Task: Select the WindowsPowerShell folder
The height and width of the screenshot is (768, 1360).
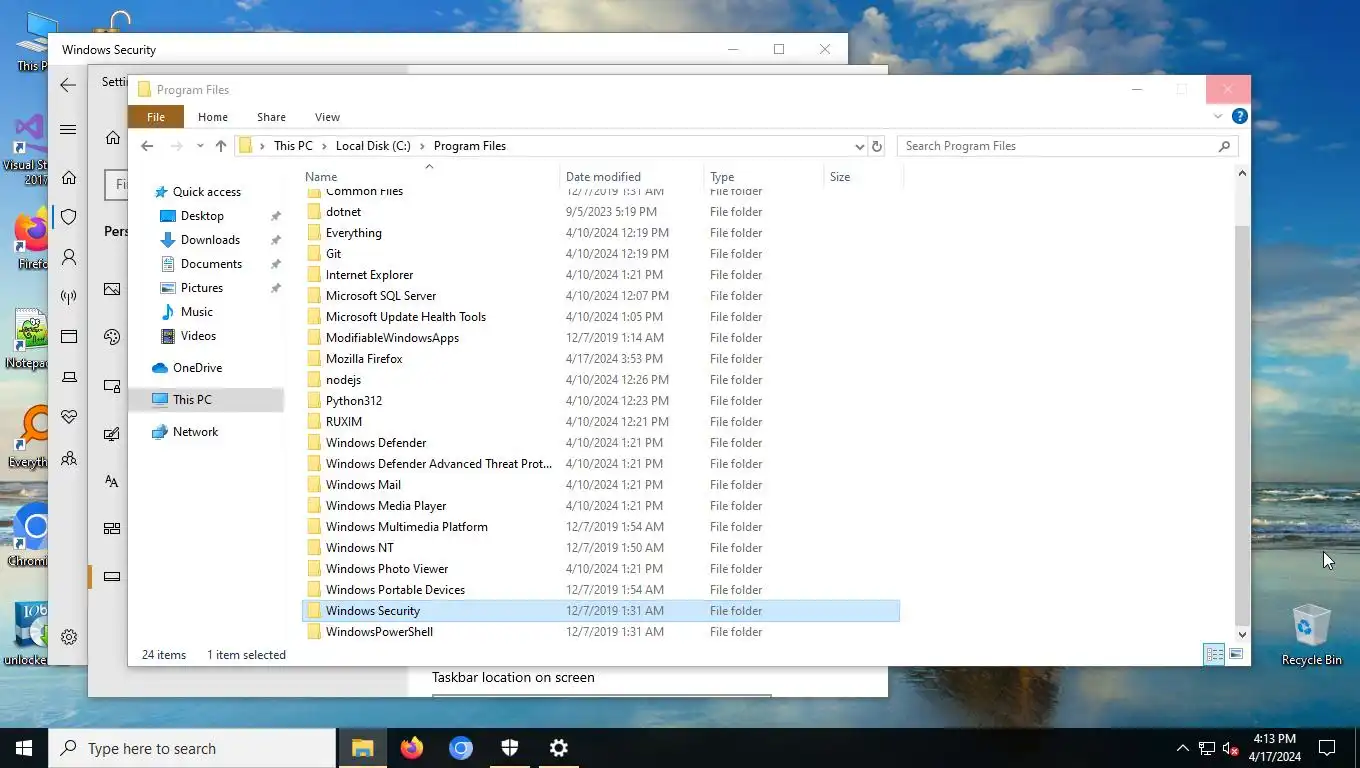Action: 601,632
